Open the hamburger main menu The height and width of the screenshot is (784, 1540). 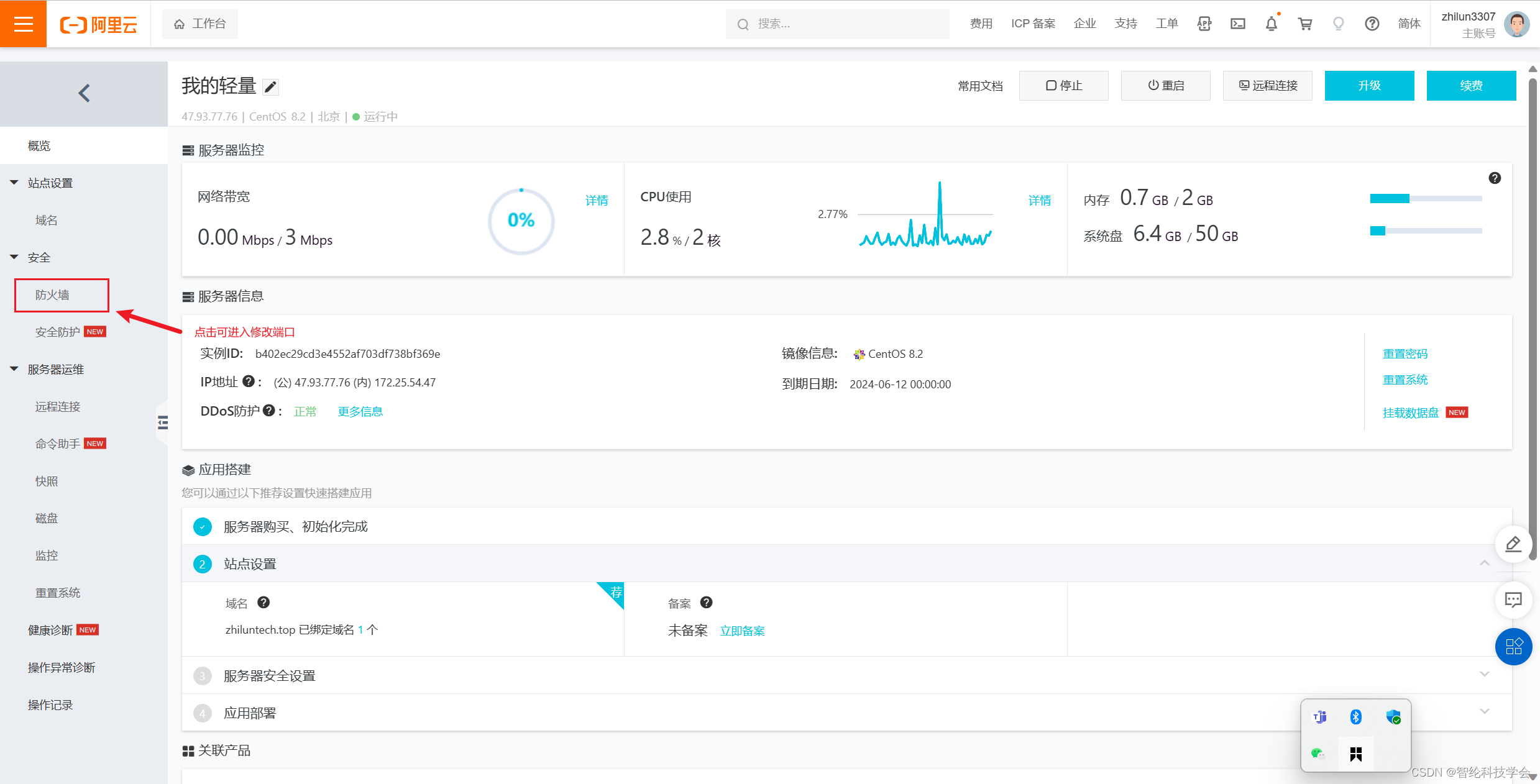click(23, 24)
